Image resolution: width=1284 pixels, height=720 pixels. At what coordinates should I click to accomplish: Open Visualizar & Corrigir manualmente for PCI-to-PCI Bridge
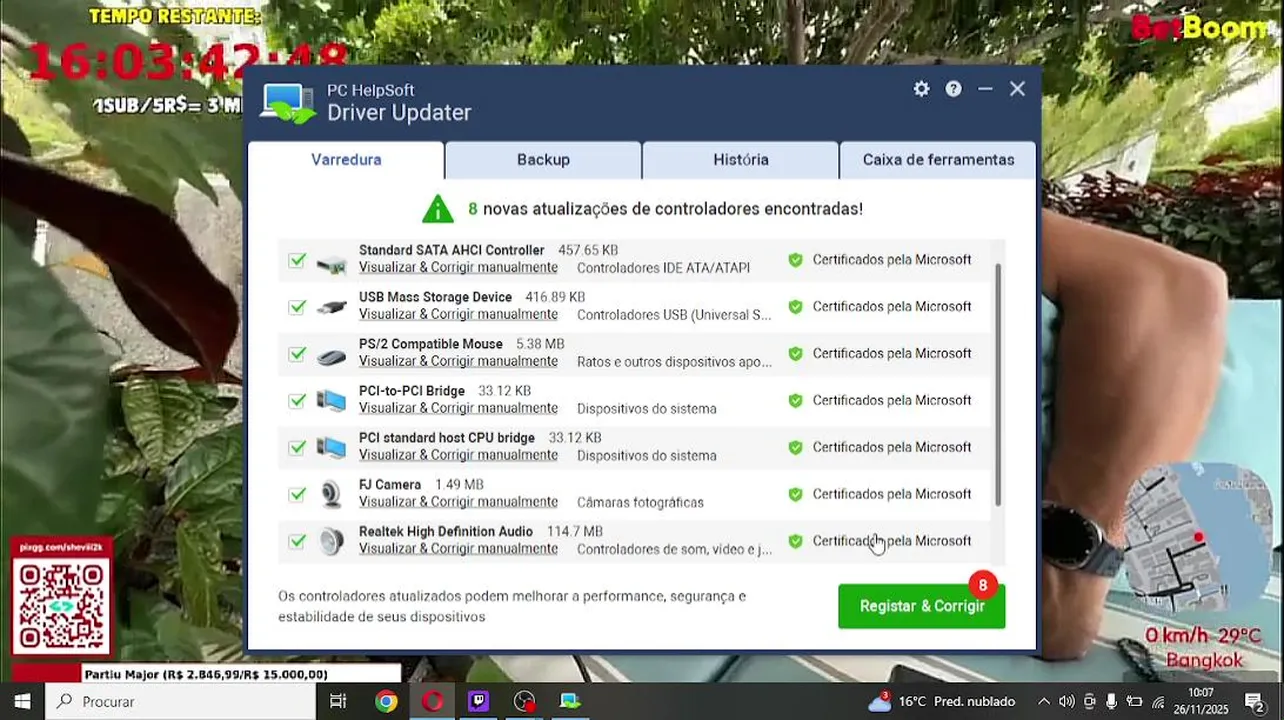pyautogui.click(x=458, y=409)
